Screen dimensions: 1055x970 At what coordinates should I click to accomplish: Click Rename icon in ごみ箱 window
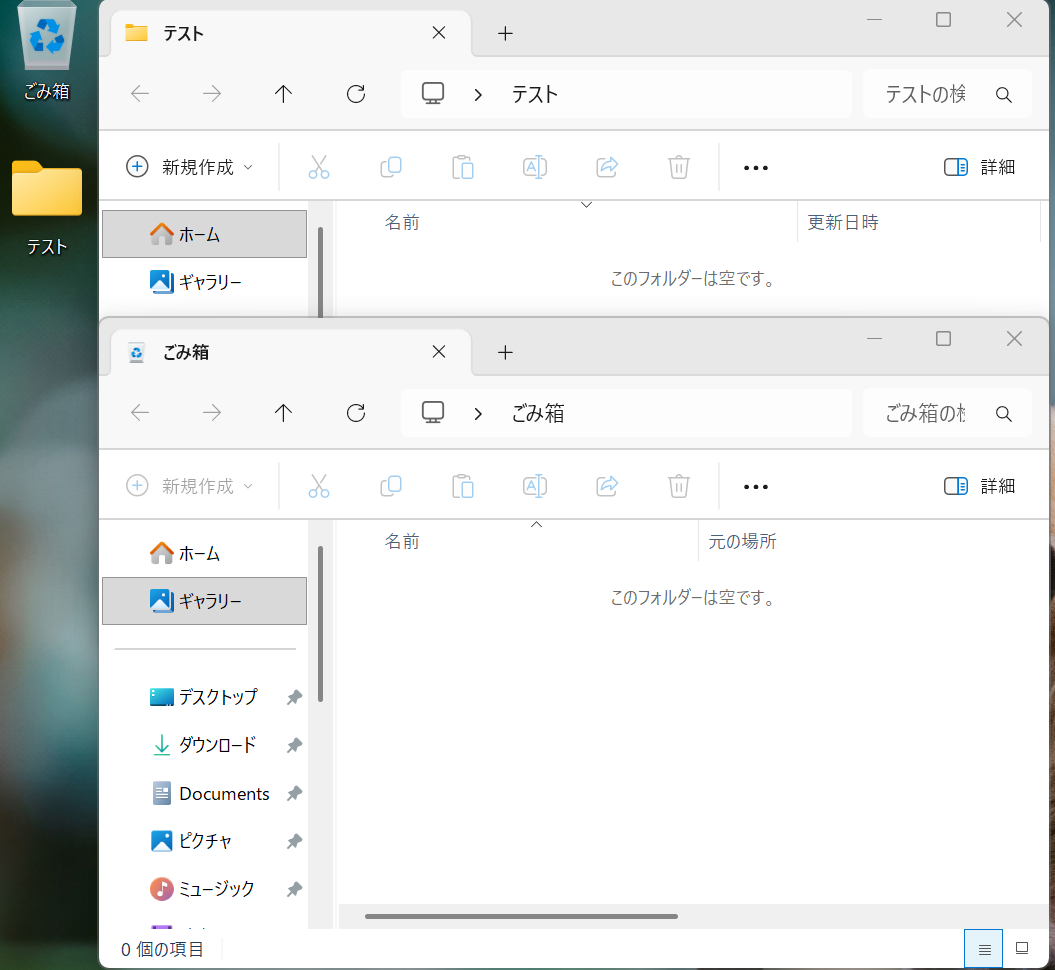coord(535,486)
